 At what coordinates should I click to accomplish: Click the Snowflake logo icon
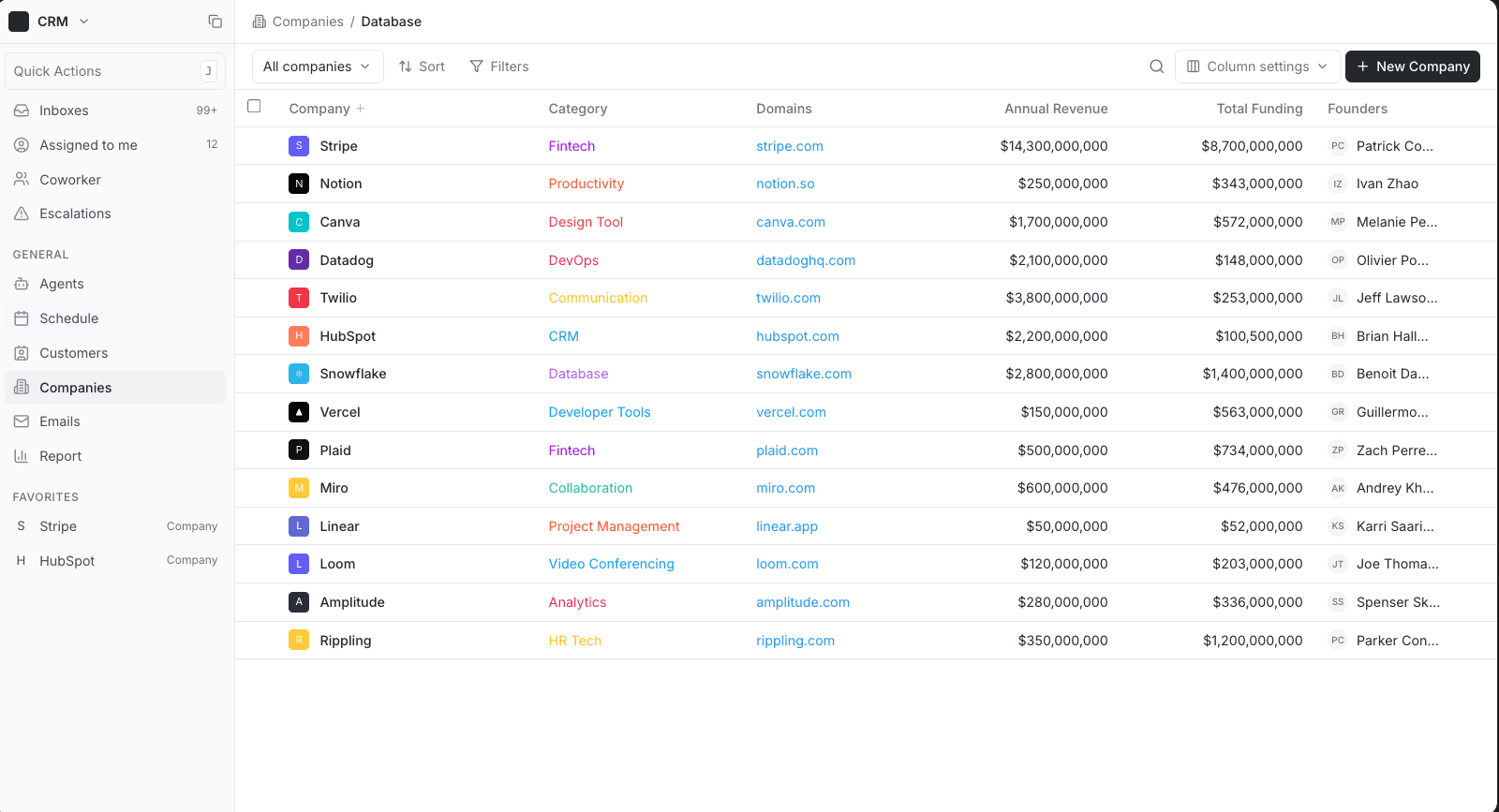(x=299, y=374)
